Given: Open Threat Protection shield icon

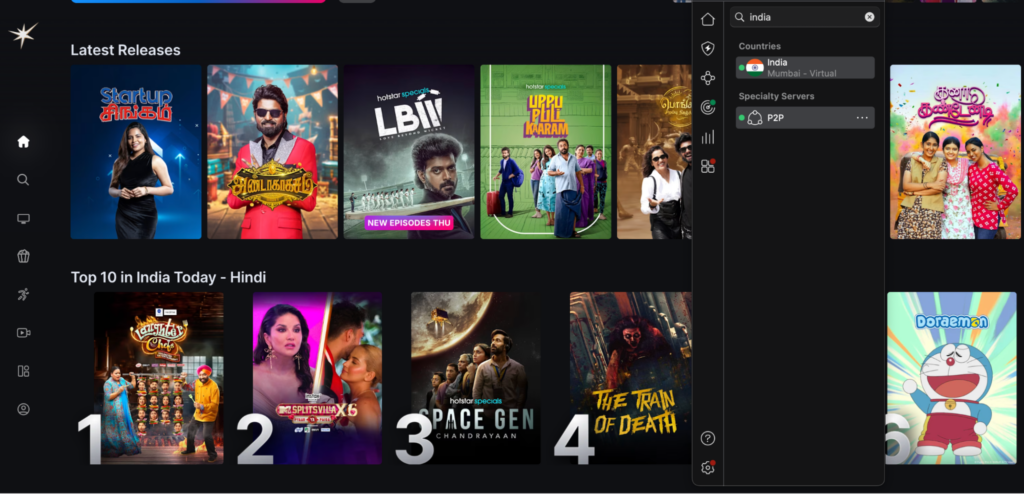Looking at the screenshot, I should pyautogui.click(x=707, y=48).
